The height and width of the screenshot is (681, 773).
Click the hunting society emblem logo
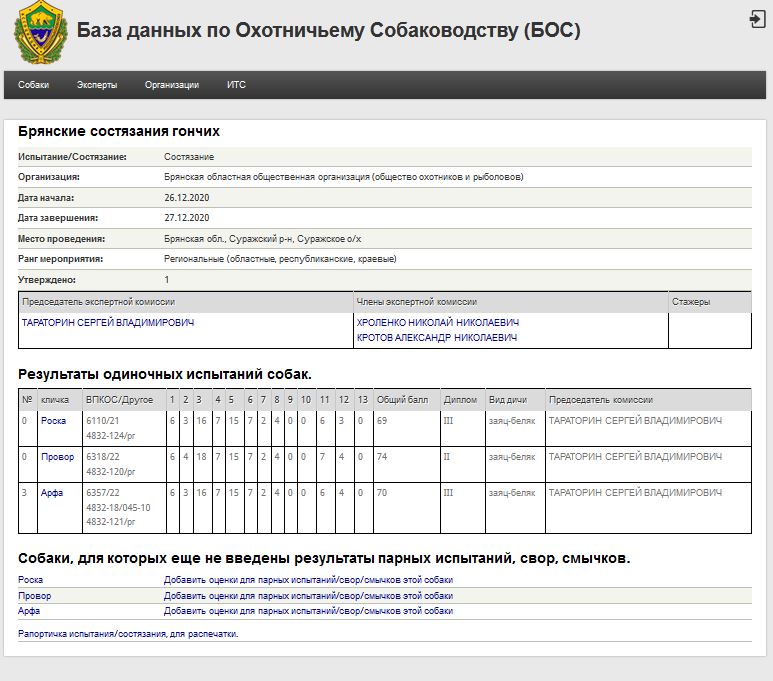(41, 33)
